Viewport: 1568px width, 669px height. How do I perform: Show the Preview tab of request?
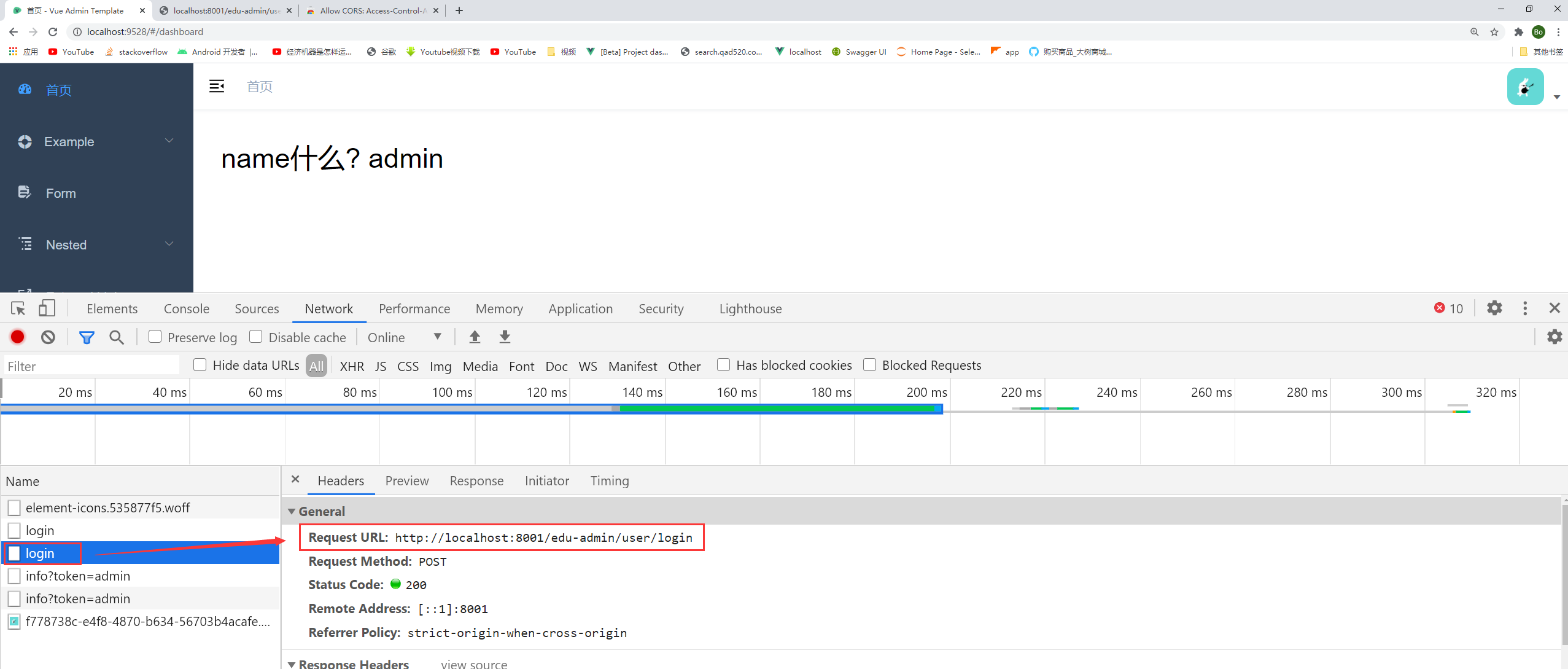(406, 480)
